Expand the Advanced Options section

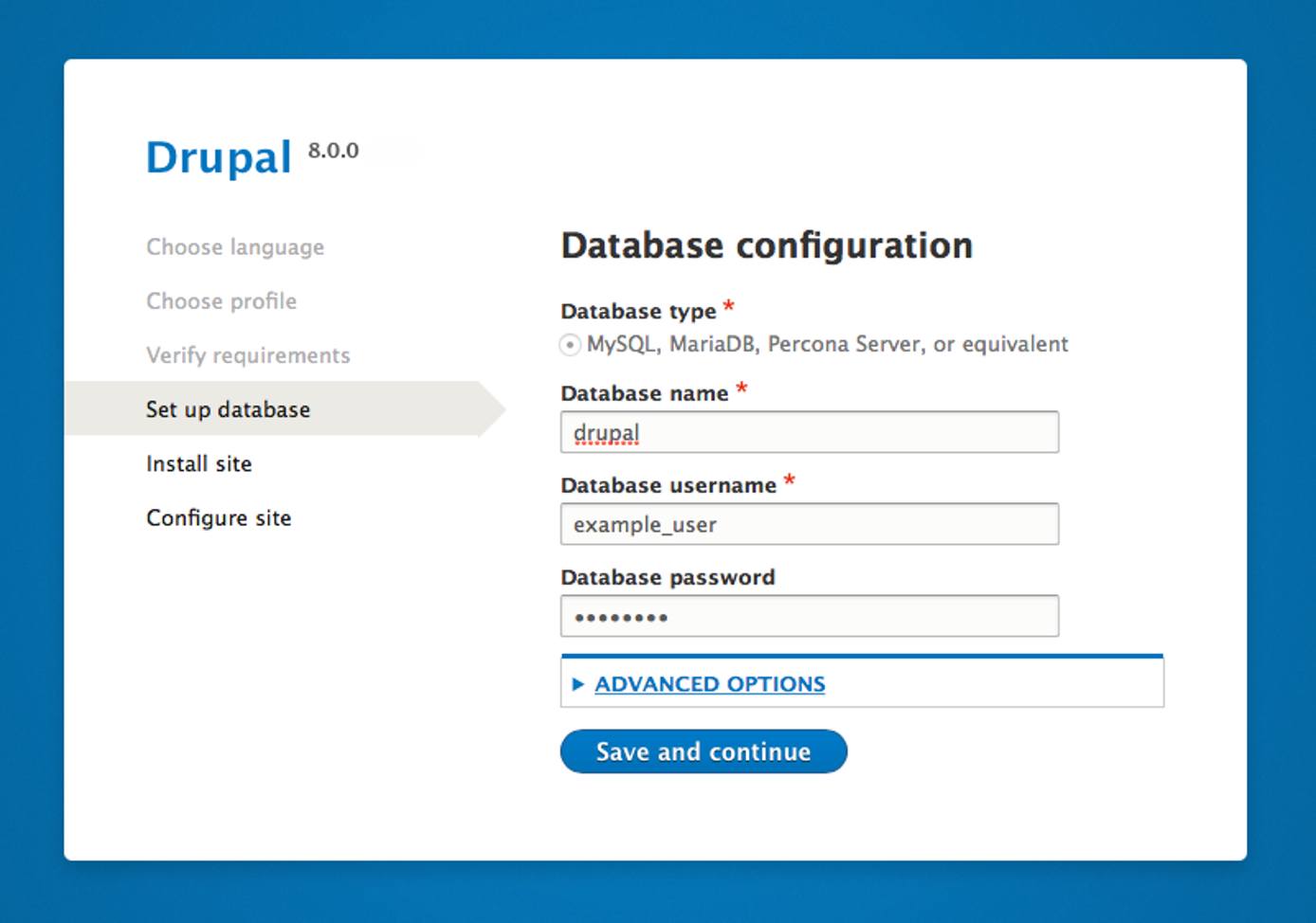pos(709,684)
